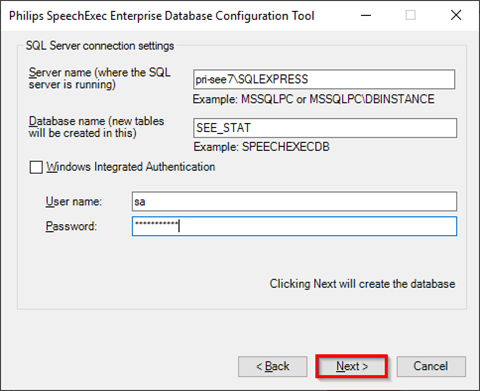Cancel the database configuration
This screenshot has width=480, height=391.
click(x=431, y=367)
